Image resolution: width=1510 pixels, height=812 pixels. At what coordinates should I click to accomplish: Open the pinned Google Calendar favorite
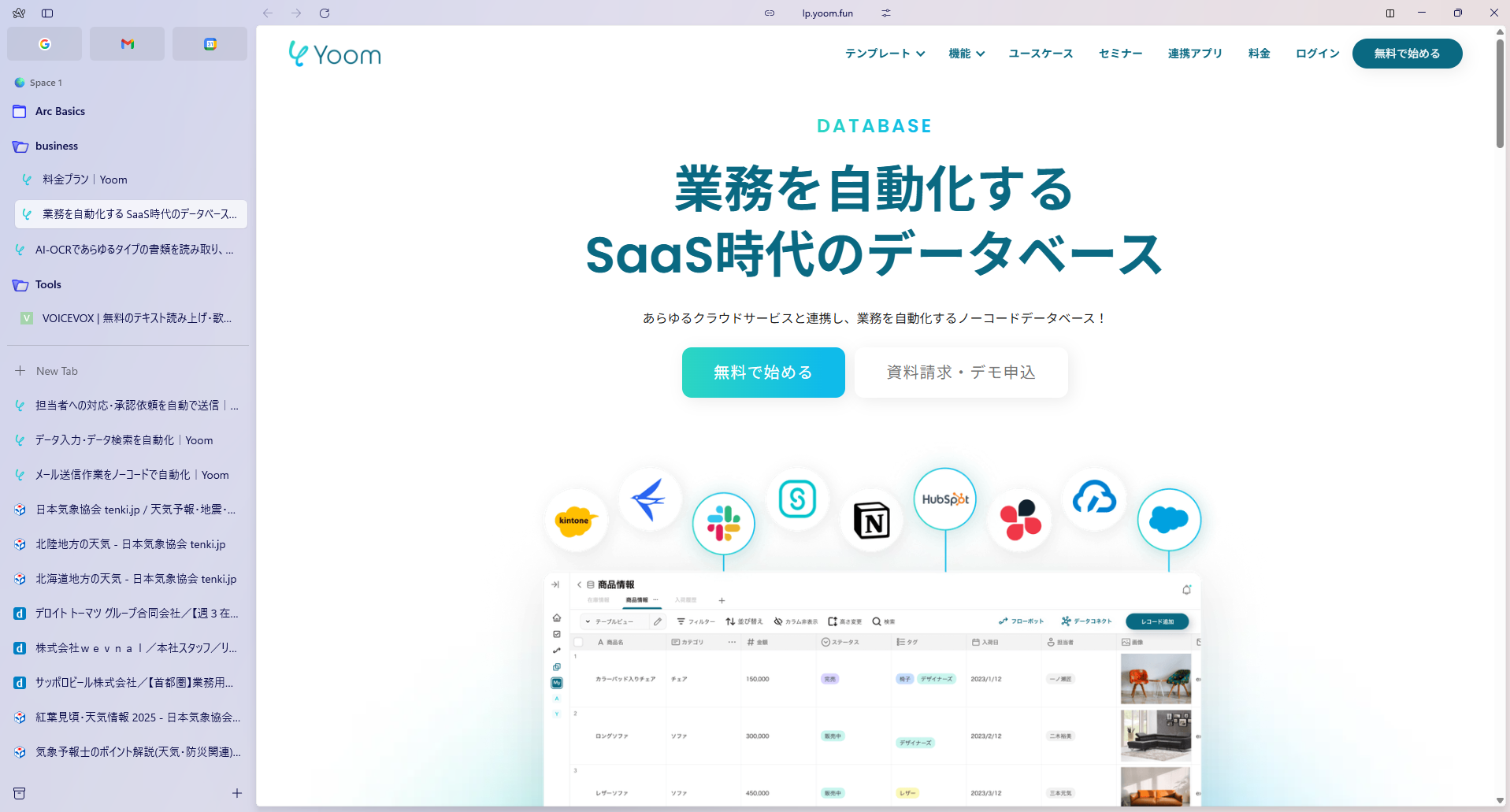(210, 44)
